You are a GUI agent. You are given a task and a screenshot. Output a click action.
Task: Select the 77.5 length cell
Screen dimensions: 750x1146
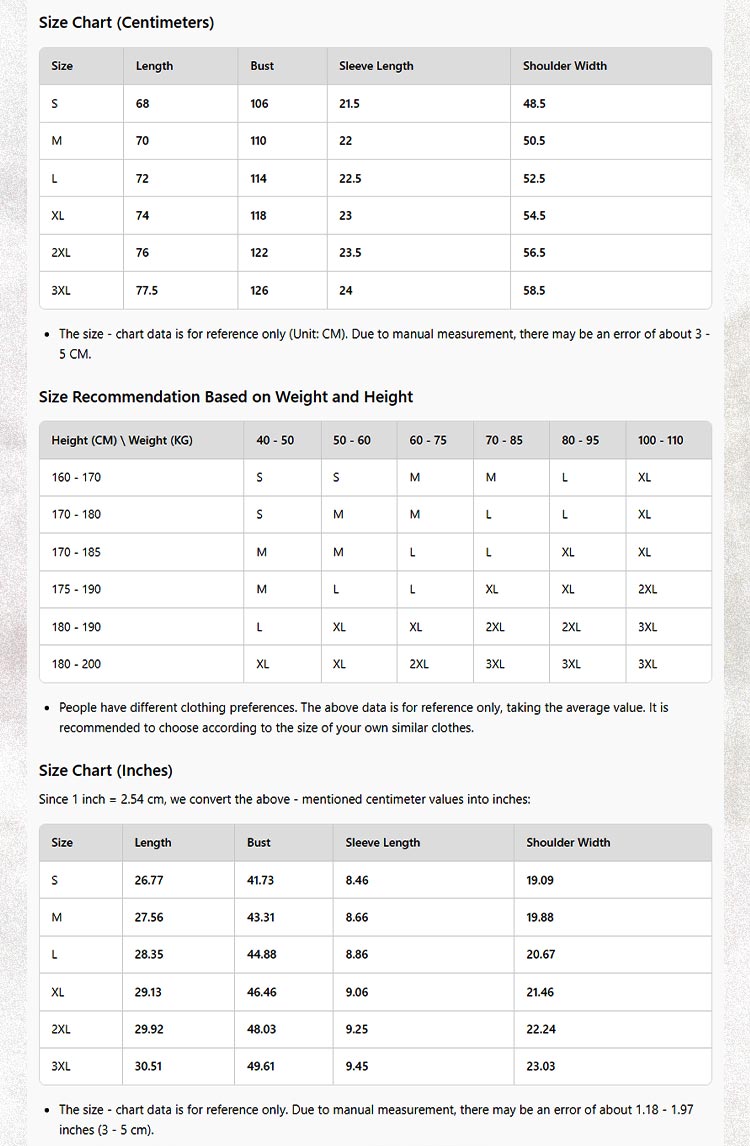coord(147,291)
